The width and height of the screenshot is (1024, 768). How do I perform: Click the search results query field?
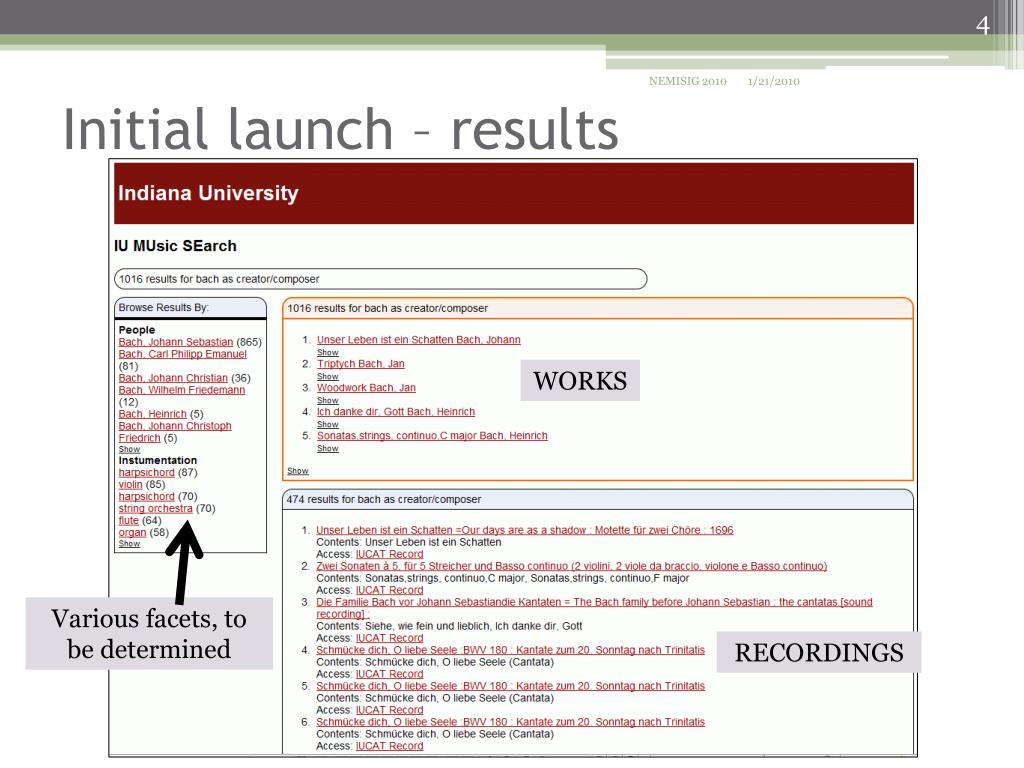click(x=380, y=279)
